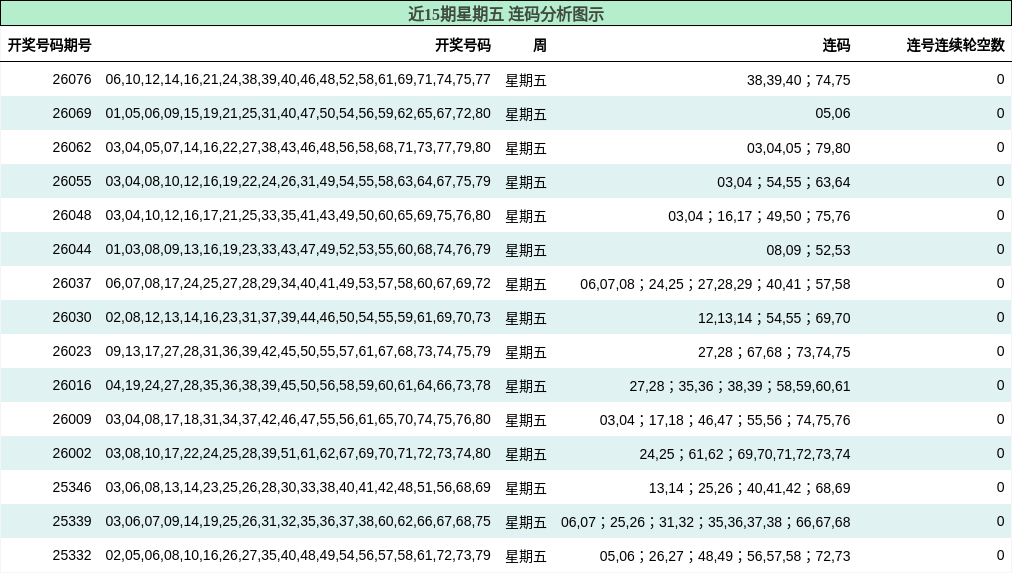Click the winning numbers of issue 26055
The height and width of the screenshot is (573, 1012).
tap(298, 181)
